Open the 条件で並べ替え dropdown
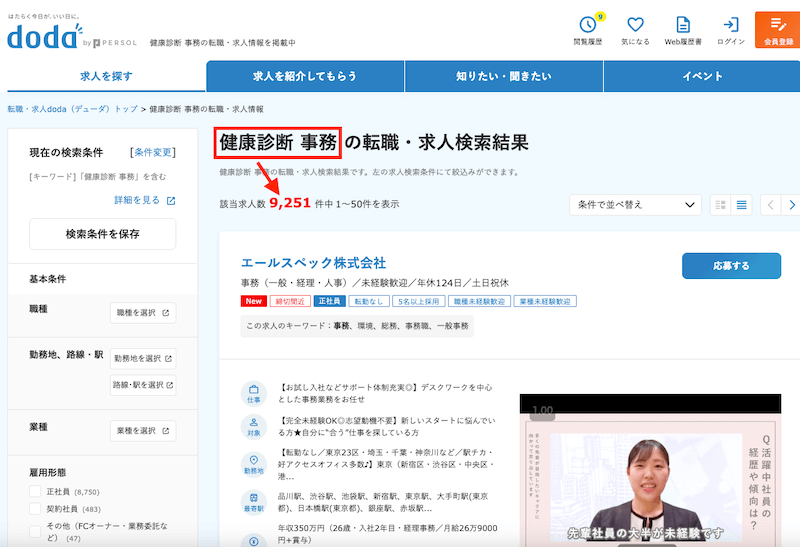 pos(635,205)
